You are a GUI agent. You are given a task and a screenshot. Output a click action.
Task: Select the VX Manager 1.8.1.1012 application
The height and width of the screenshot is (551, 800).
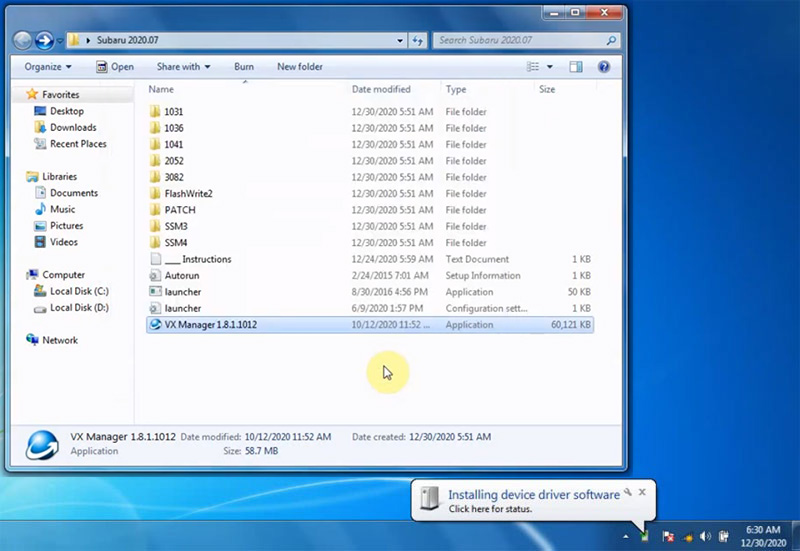pos(370,324)
